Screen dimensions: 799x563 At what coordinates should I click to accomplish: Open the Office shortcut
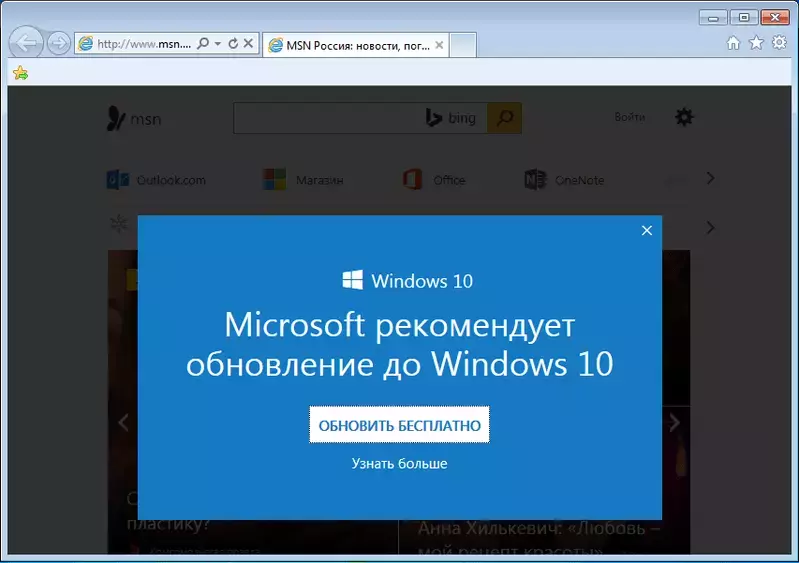pyautogui.click(x=434, y=180)
